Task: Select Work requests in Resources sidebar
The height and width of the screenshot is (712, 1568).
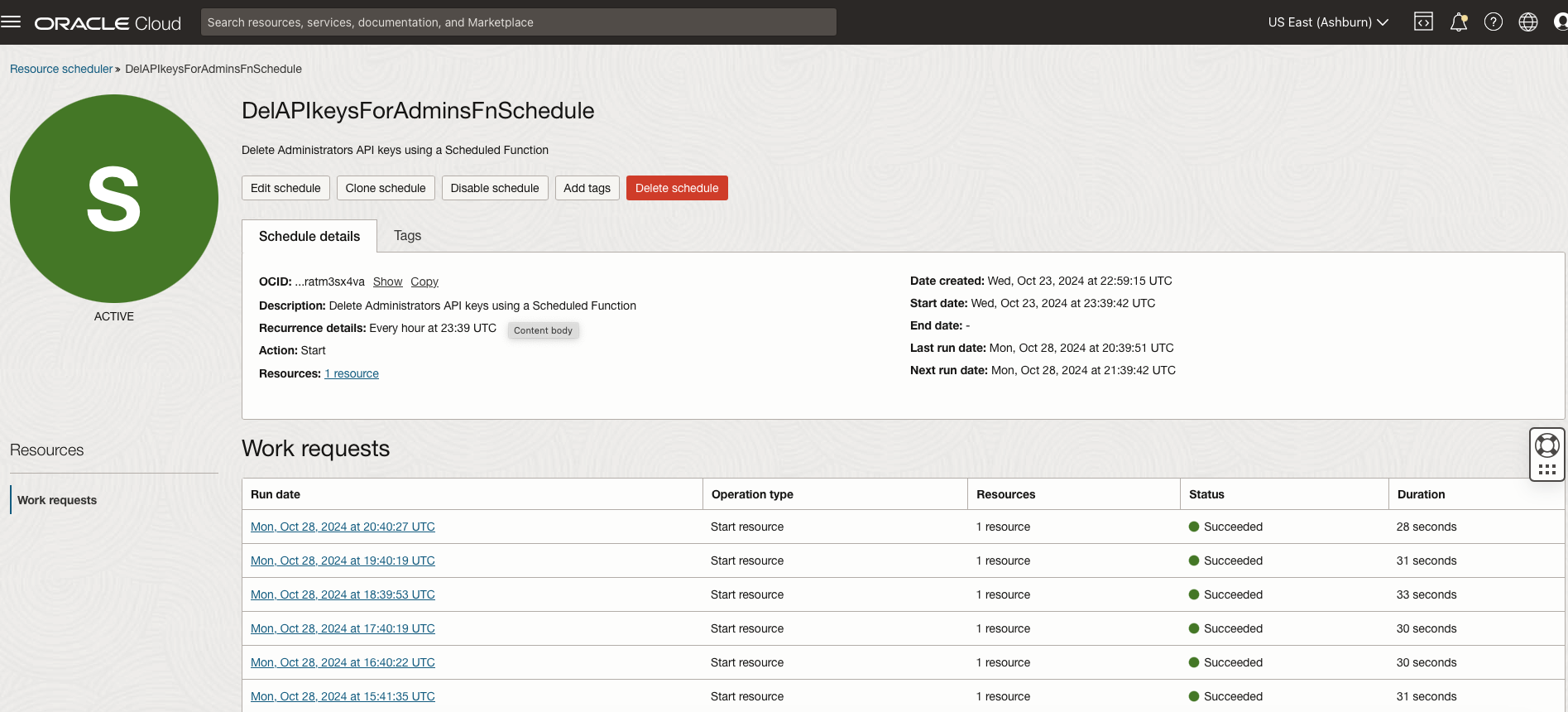Action: click(57, 500)
